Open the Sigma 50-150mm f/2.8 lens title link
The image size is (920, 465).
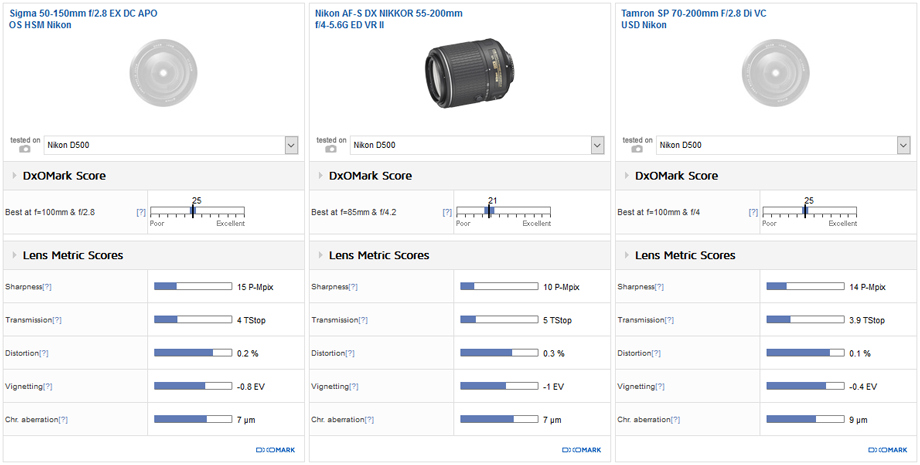click(x=83, y=19)
